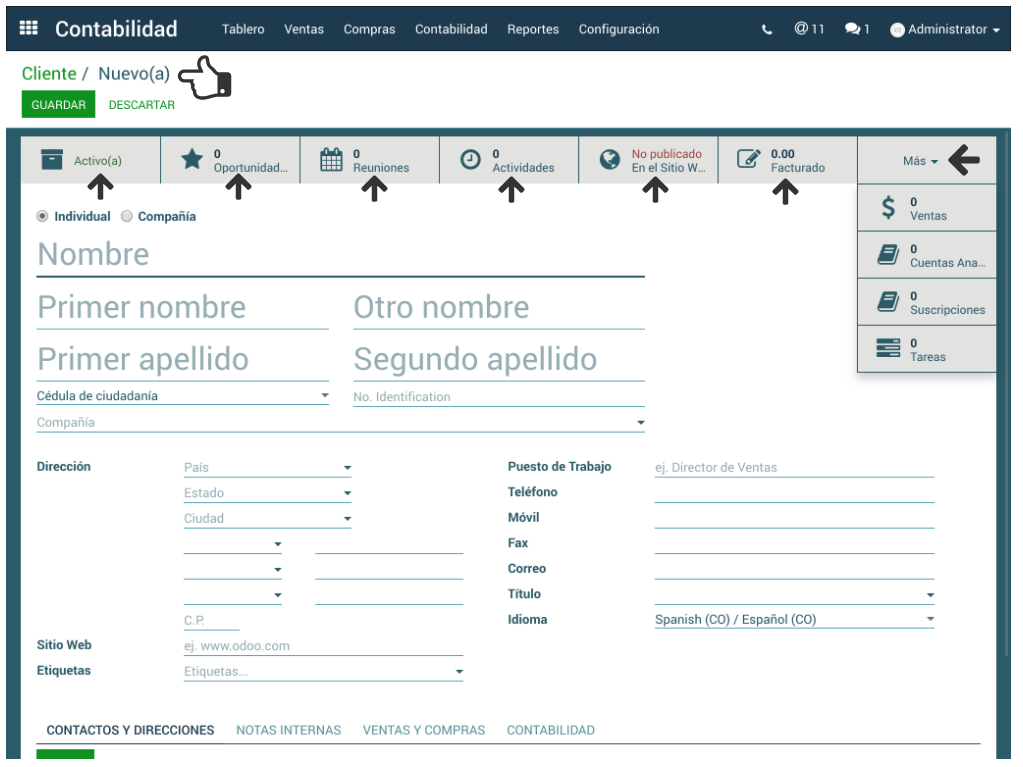1023x767 pixels.
Task: Expand the Más dropdown menu
Action: [920, 161]
